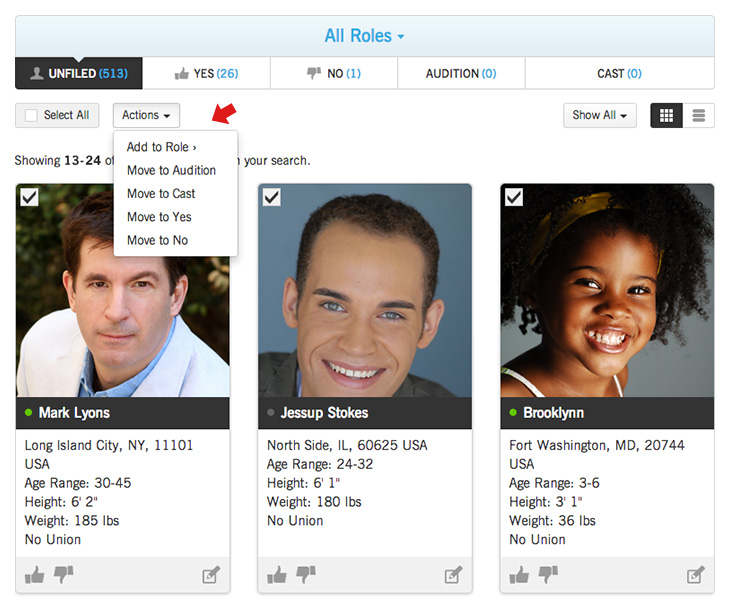
Task: Edit notes on Jessup Stokes card
Action: click(454, 575)
